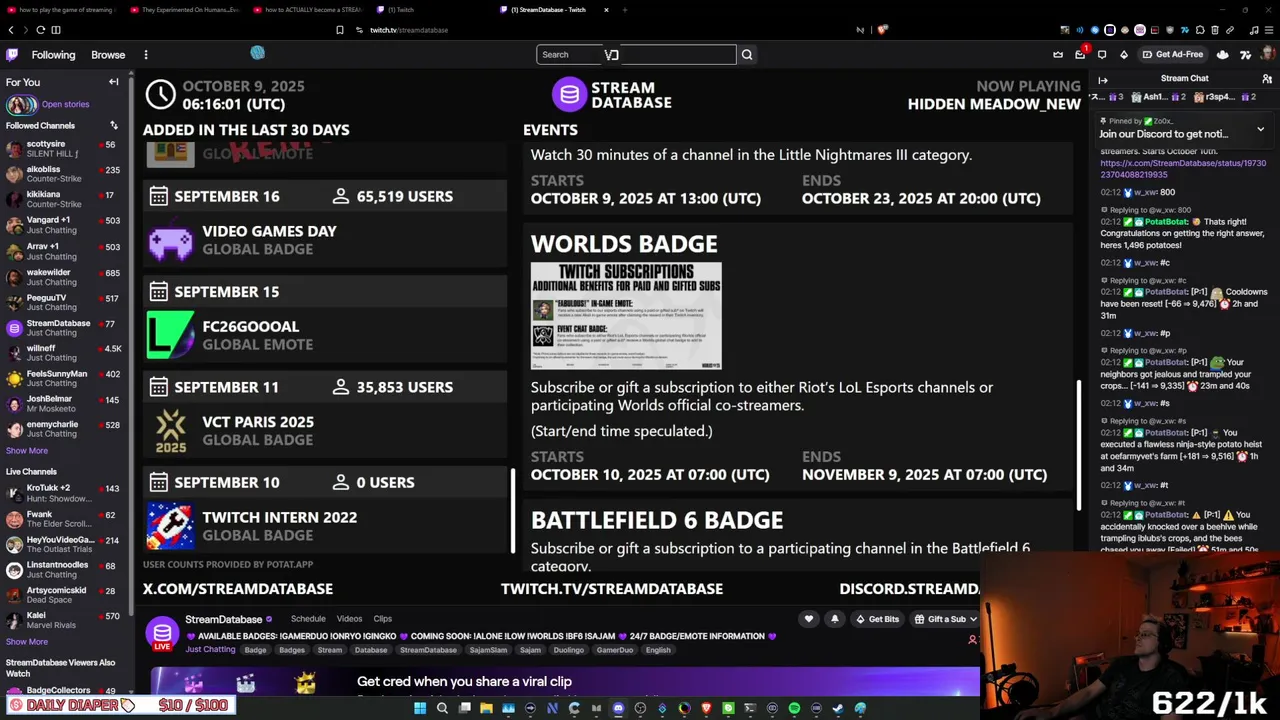
Task: Click the browser back arrow
Action: coord(11,30)
